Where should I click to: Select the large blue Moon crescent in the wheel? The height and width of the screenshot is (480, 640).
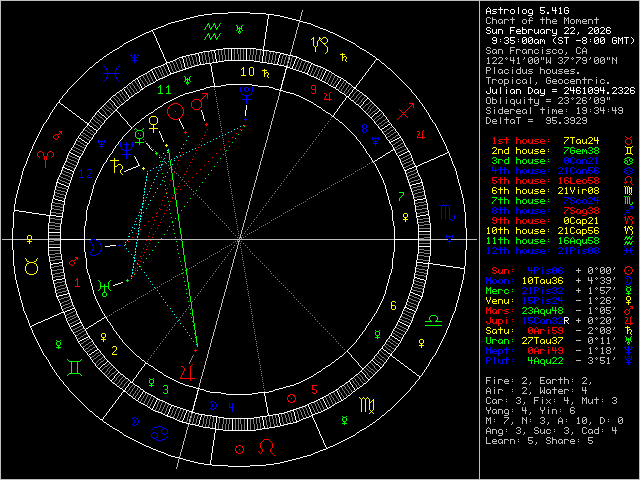click(95, 247)
